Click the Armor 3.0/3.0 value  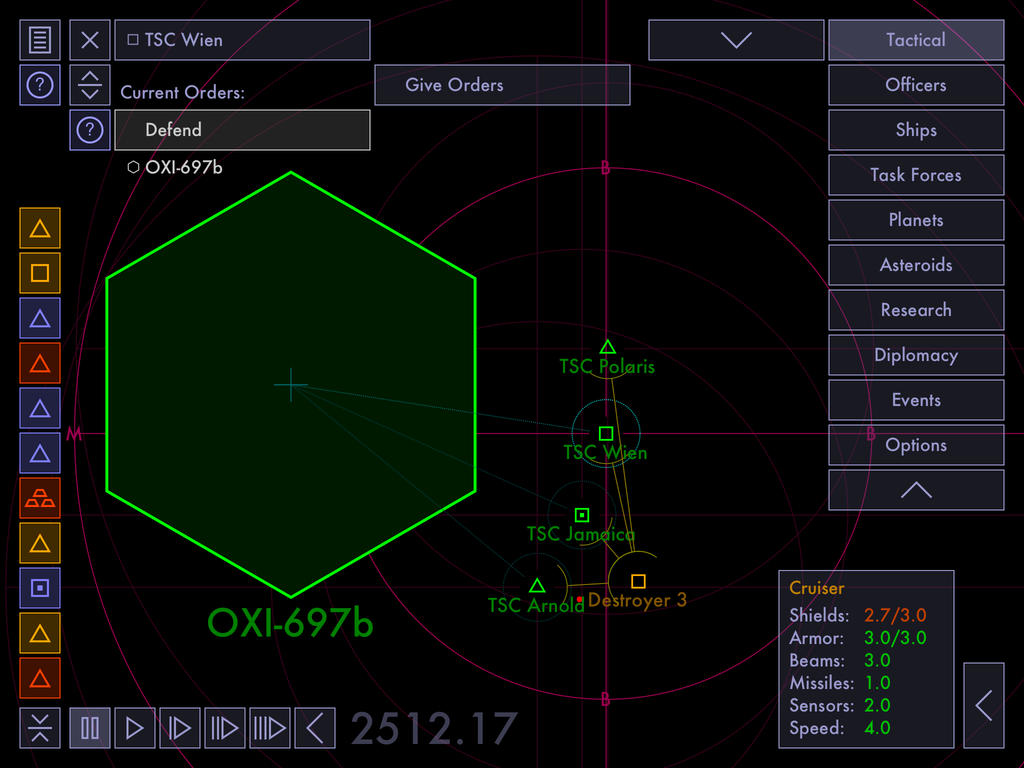(x=895, y=638)
